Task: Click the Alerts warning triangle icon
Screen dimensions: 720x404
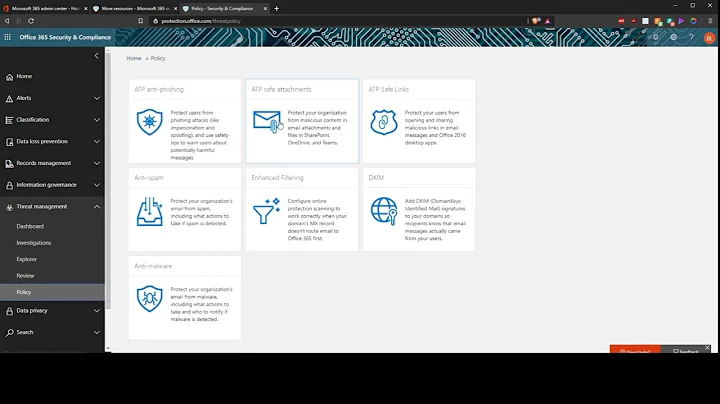Action: pos(9,98)
